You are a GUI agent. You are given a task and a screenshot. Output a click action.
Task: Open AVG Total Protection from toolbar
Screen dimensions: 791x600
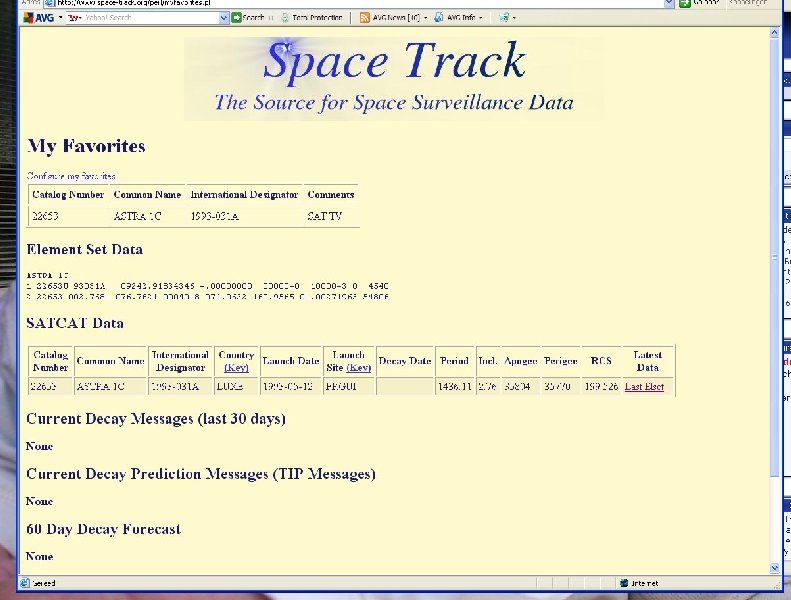pos(312,18)
